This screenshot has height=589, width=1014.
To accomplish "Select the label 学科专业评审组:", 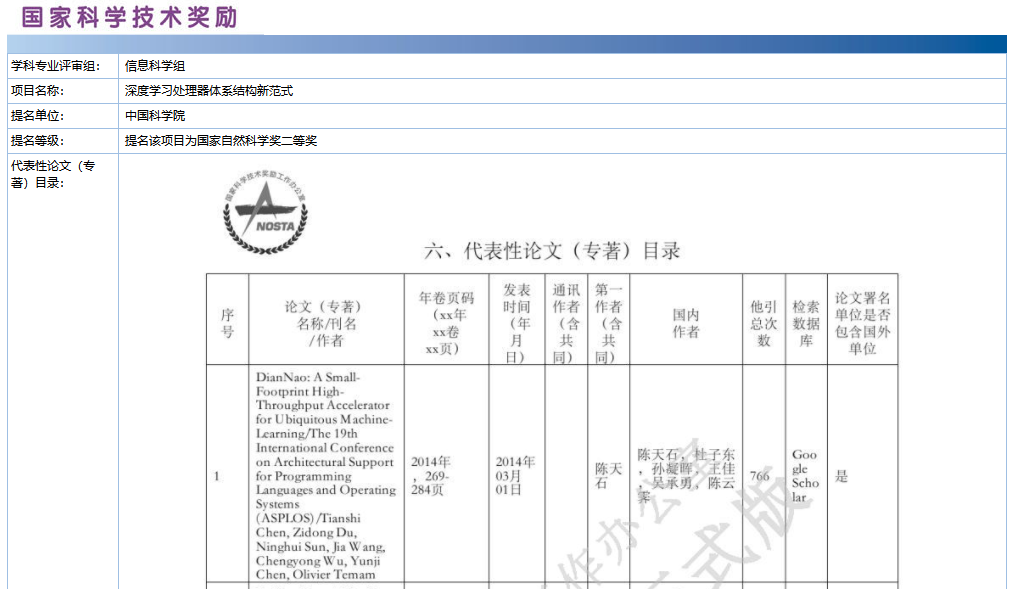I will tap(56, 66).
